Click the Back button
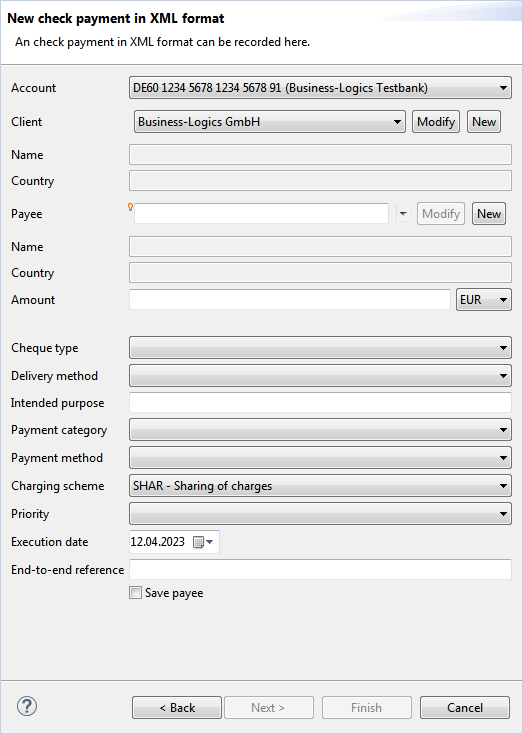The width and height of the screenshot is (523, 734). tap(177, 707)
